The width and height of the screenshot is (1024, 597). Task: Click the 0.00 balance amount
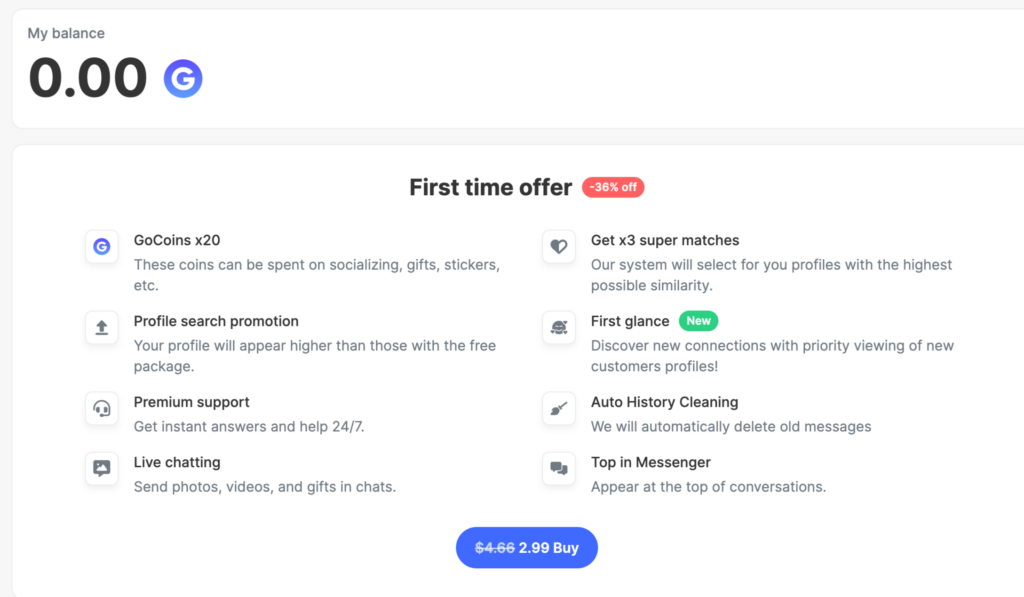pos(88,78)
